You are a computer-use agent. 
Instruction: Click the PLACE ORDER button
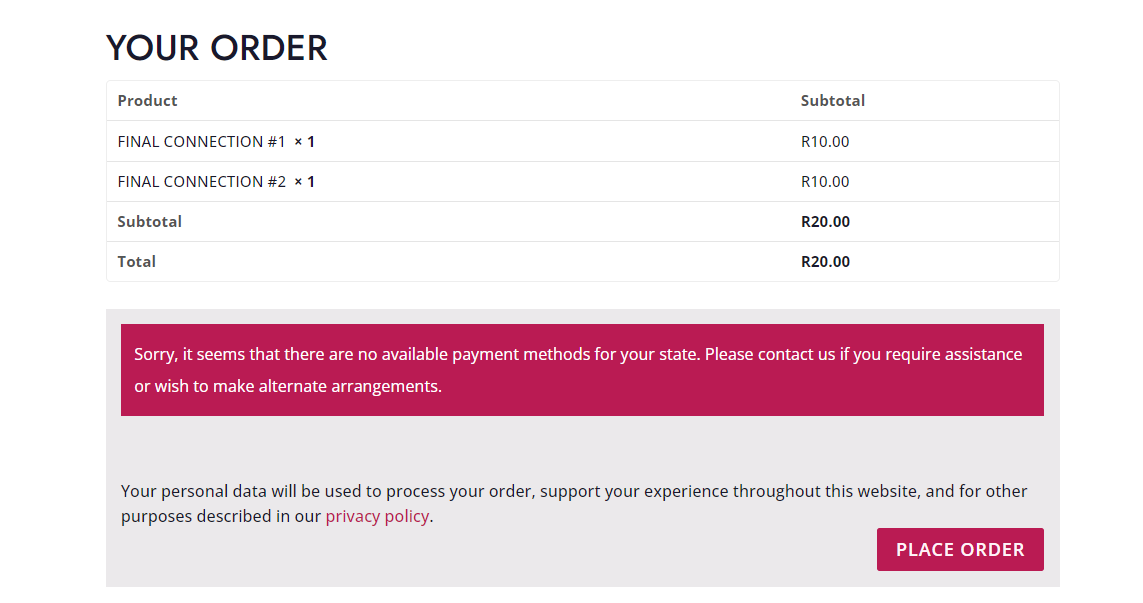959,549
